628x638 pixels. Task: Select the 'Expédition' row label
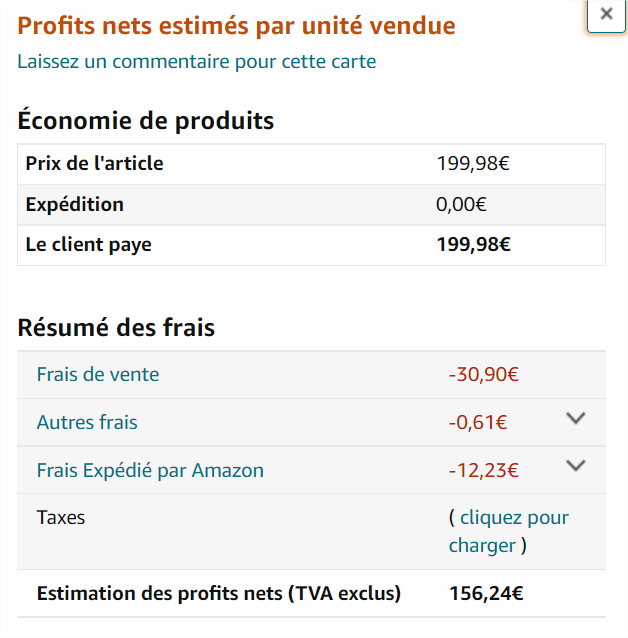pos(75,205)
